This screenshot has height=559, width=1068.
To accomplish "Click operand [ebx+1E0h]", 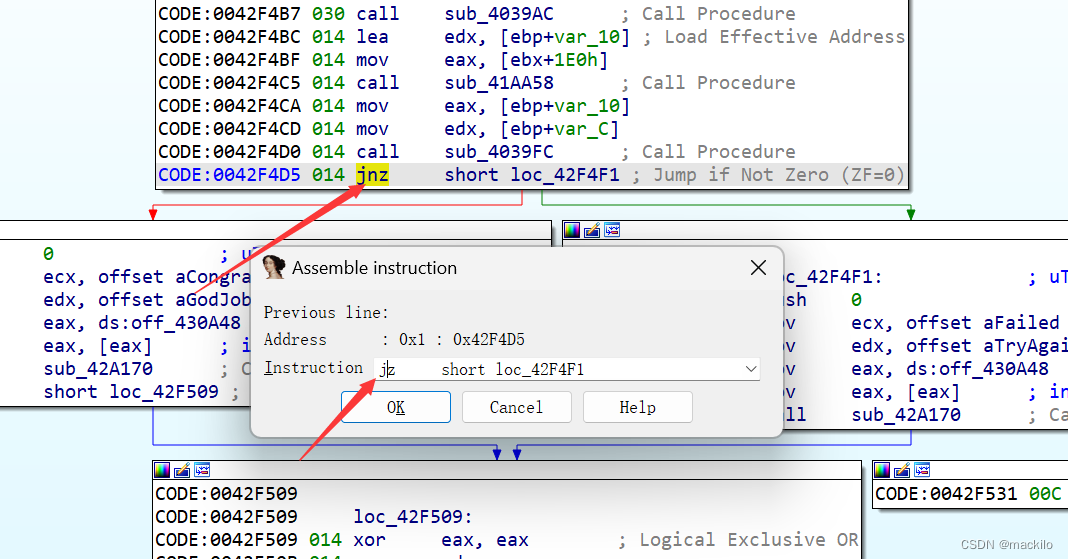I will [x=553, y=60].
